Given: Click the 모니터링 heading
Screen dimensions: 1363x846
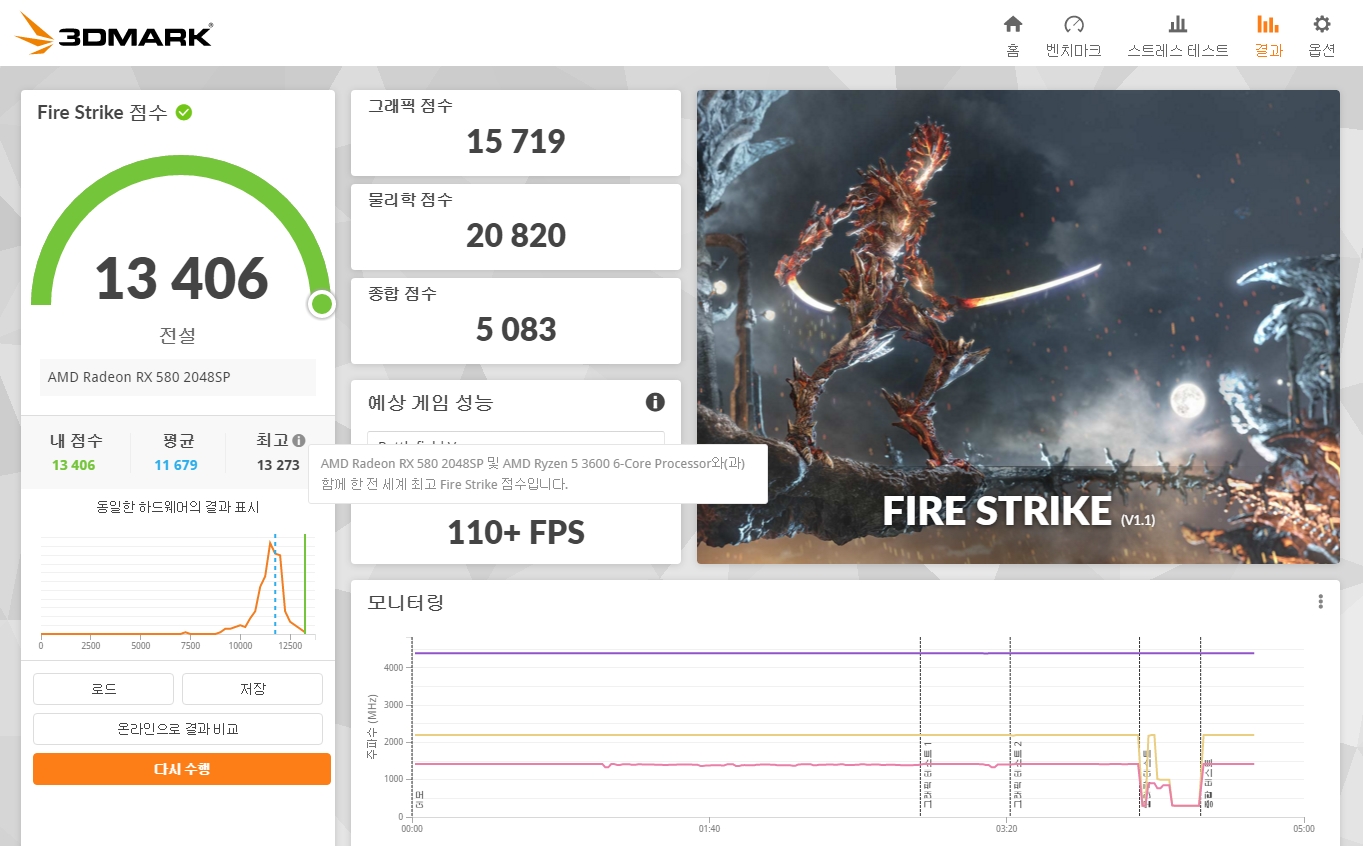Looking at the screenshot, I should pos(406,601).
